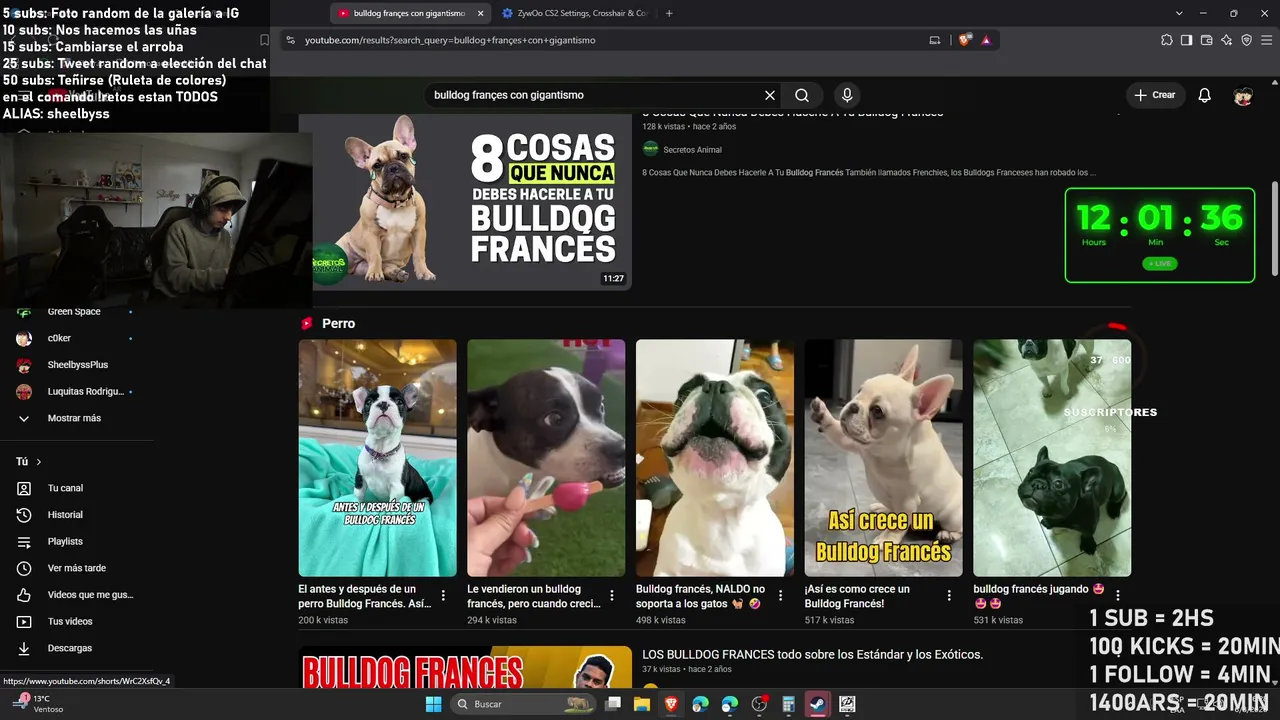Open a new browser tab
Screen dimensions: 1280x720
point(669,13)
